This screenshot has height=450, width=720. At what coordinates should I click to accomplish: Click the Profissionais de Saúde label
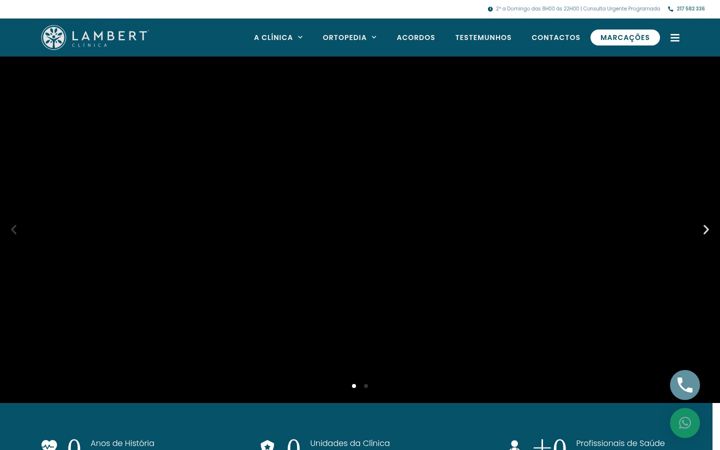coord(620,443)
